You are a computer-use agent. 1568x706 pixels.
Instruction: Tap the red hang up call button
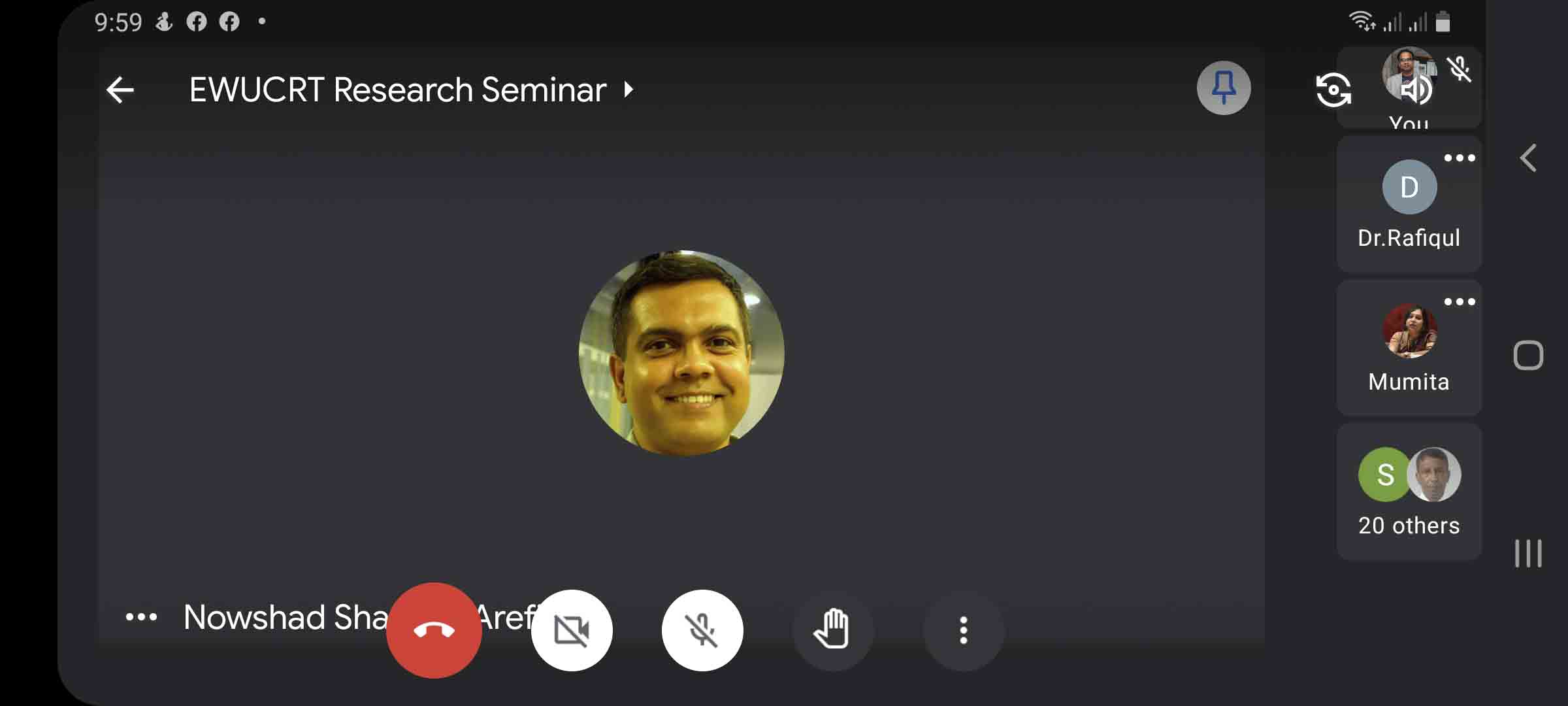click(434, 630)
